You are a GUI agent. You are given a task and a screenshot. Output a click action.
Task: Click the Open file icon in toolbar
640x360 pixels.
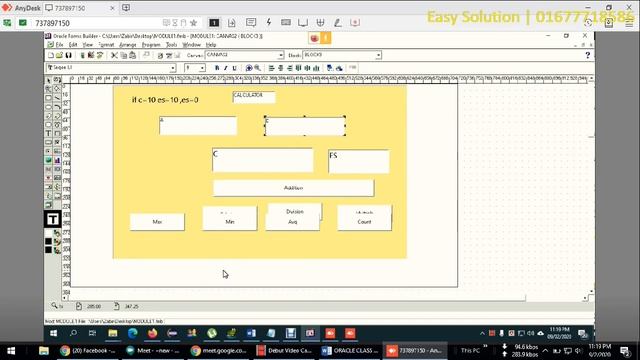click(59, 55)
